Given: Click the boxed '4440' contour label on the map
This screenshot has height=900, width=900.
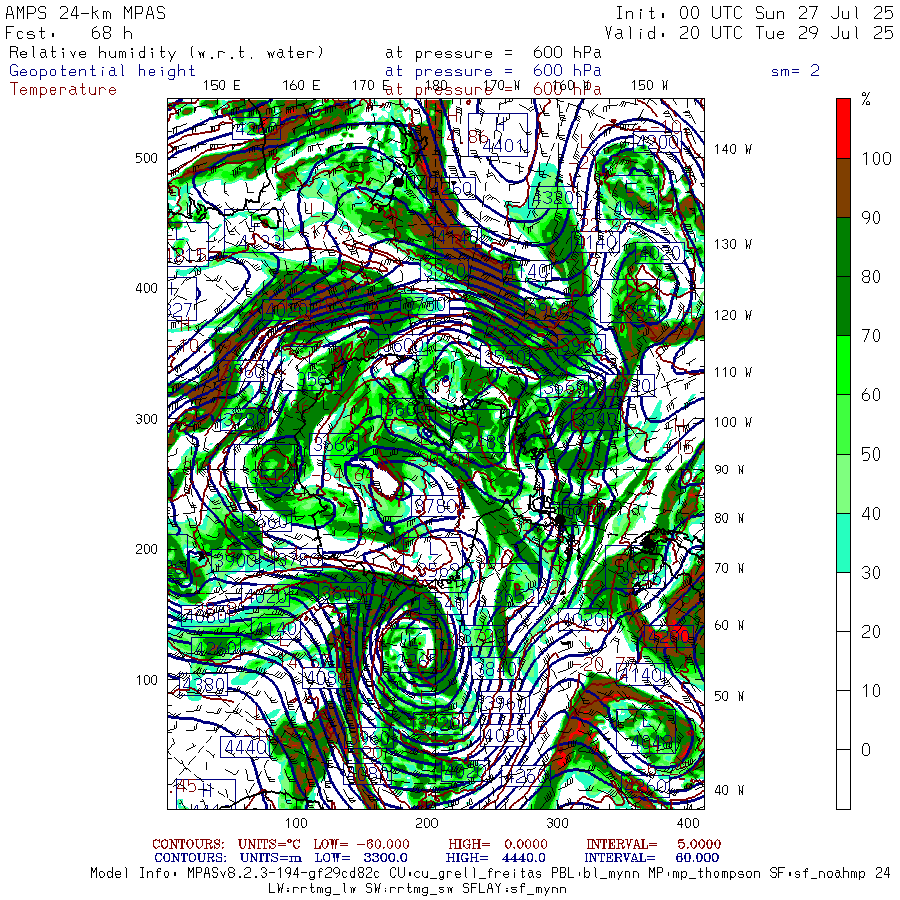Looking at the screenshot, I should pyautogui.click(x=246, y=747).
